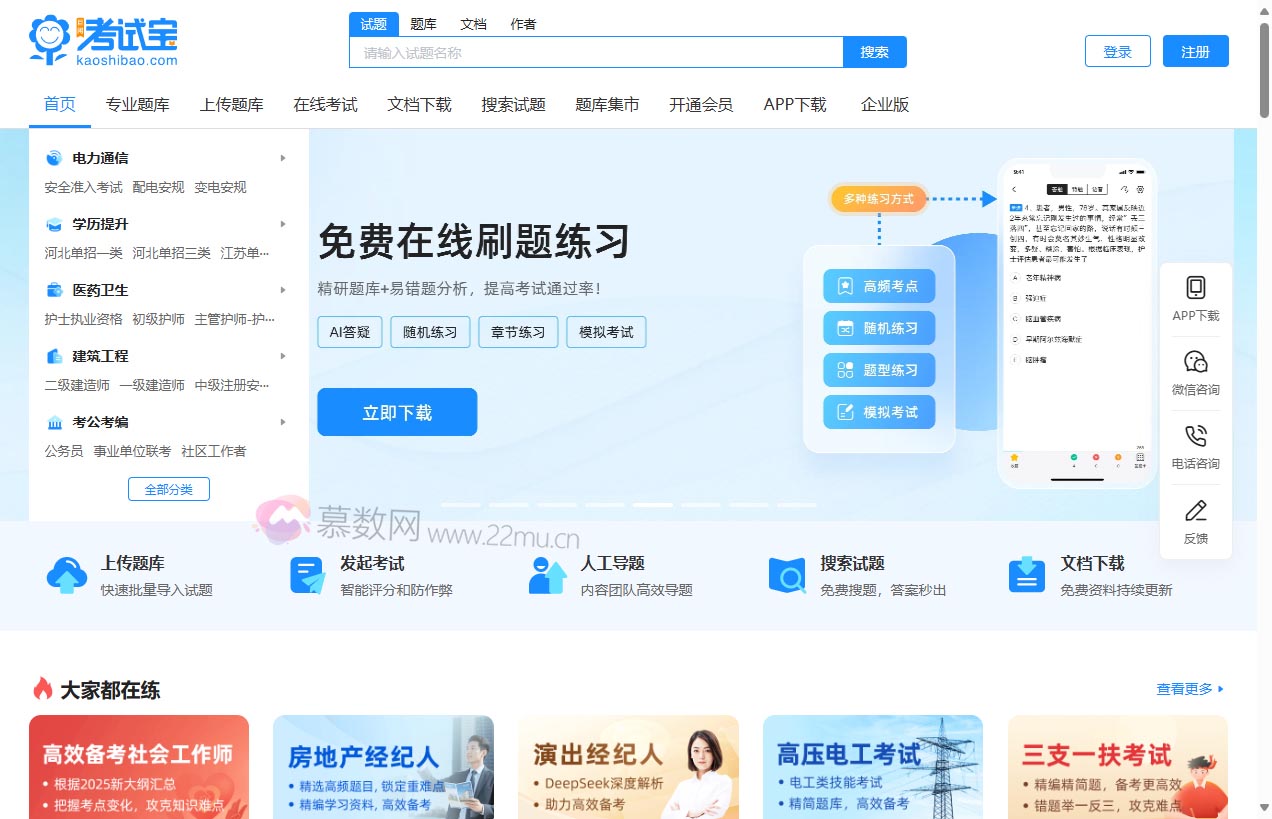The height and width of the screenshot is (819, 1272).
Task: Expand the 学历提升 category arrow
Action: pos(283,223)
